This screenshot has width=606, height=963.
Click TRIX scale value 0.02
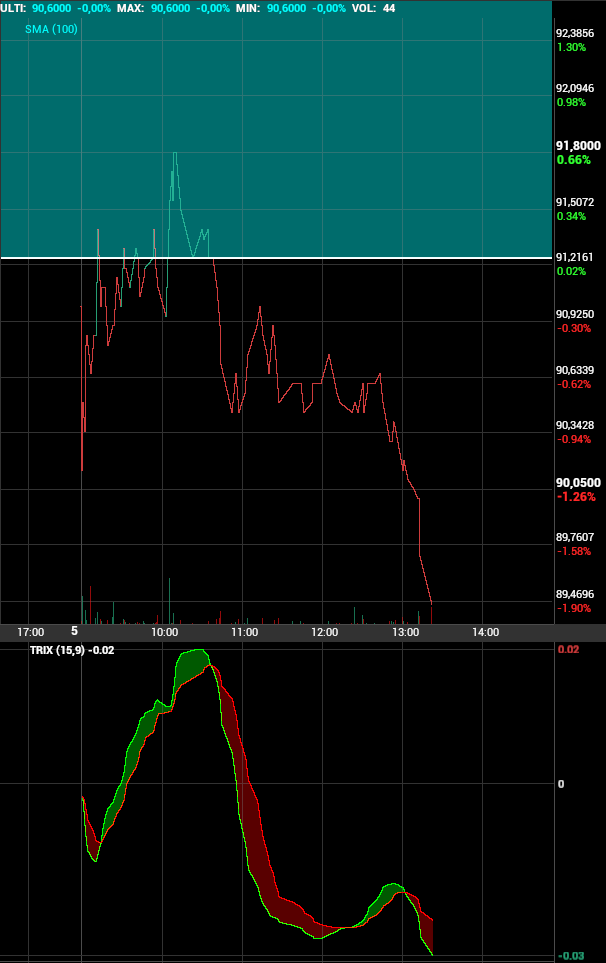tap(568, 649)
